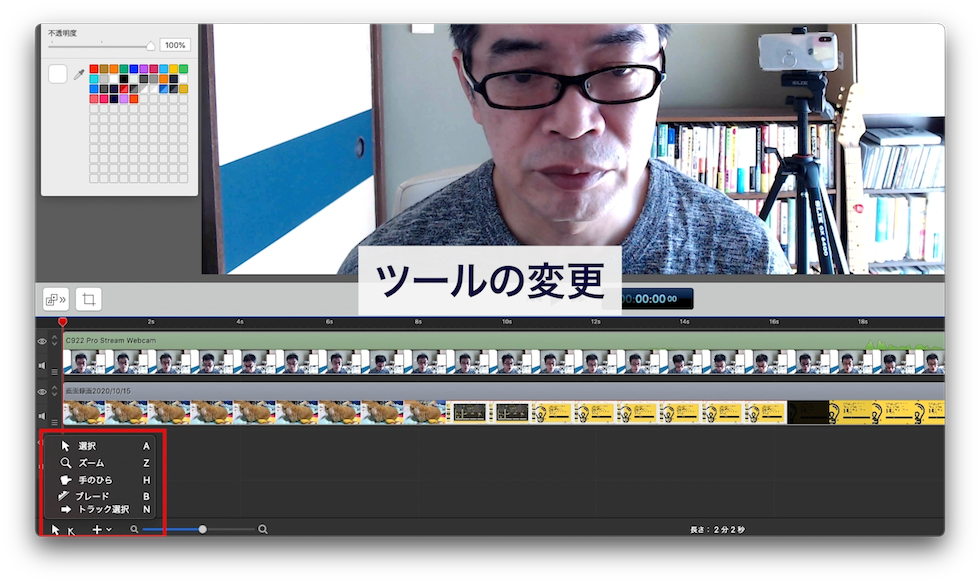980x583 pixels.
Task: Mute the C922 Pro Stream Webcam audio
Action: point(43,364)
